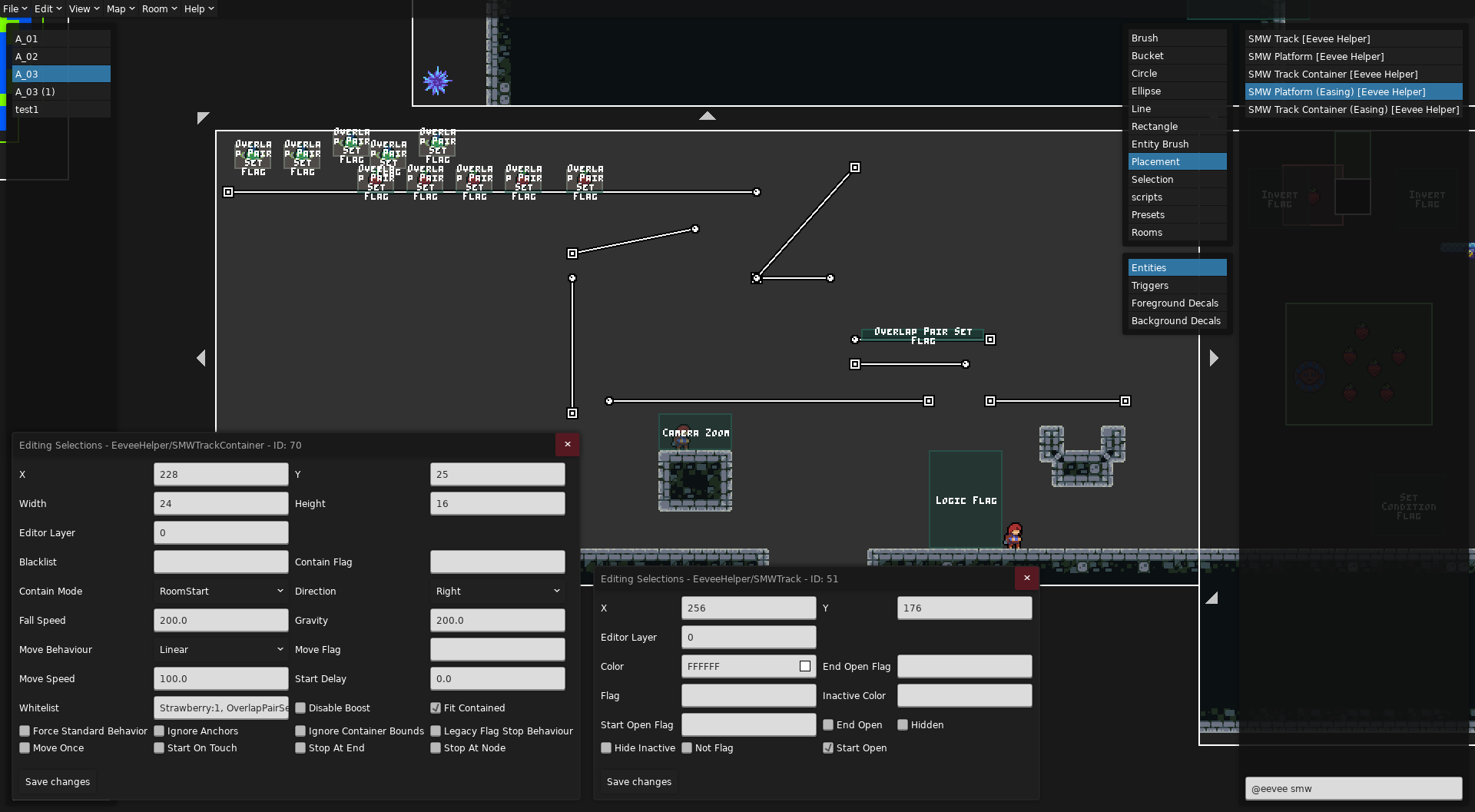This screenshot has width=1475, height=812.
Task: Click the square stone block below Camera Zoom
Action: tap(695, 481)
